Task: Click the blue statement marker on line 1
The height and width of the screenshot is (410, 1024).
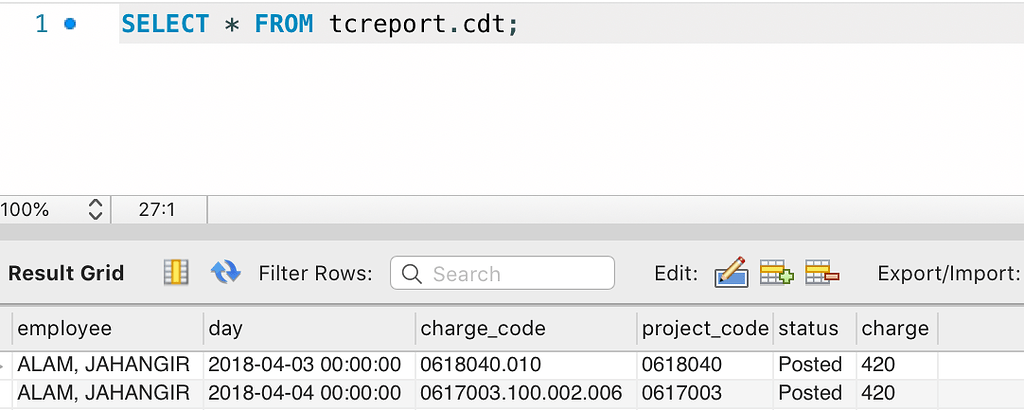Action: (70, 24)
